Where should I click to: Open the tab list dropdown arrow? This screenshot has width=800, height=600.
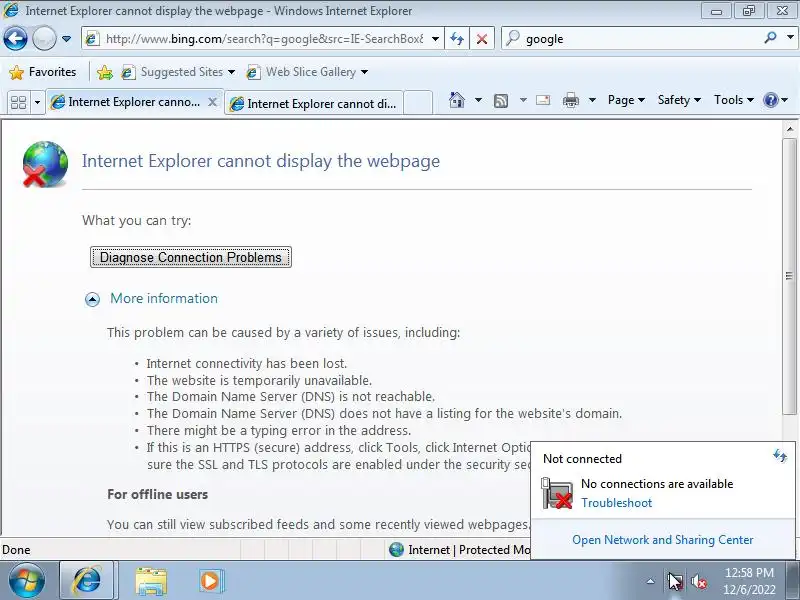(x=37, y=103)
